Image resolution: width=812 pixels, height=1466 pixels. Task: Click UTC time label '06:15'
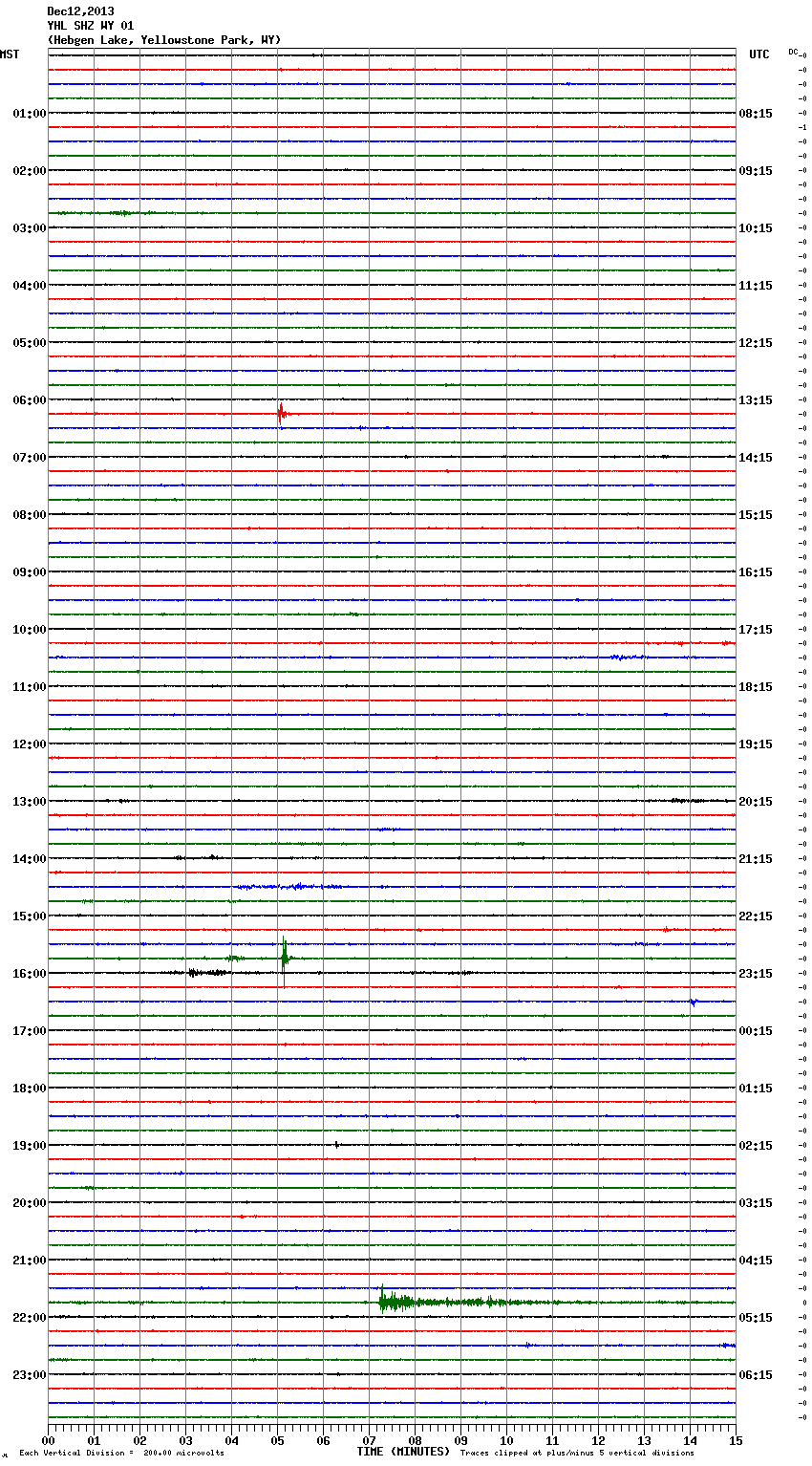click(756, 1375)
